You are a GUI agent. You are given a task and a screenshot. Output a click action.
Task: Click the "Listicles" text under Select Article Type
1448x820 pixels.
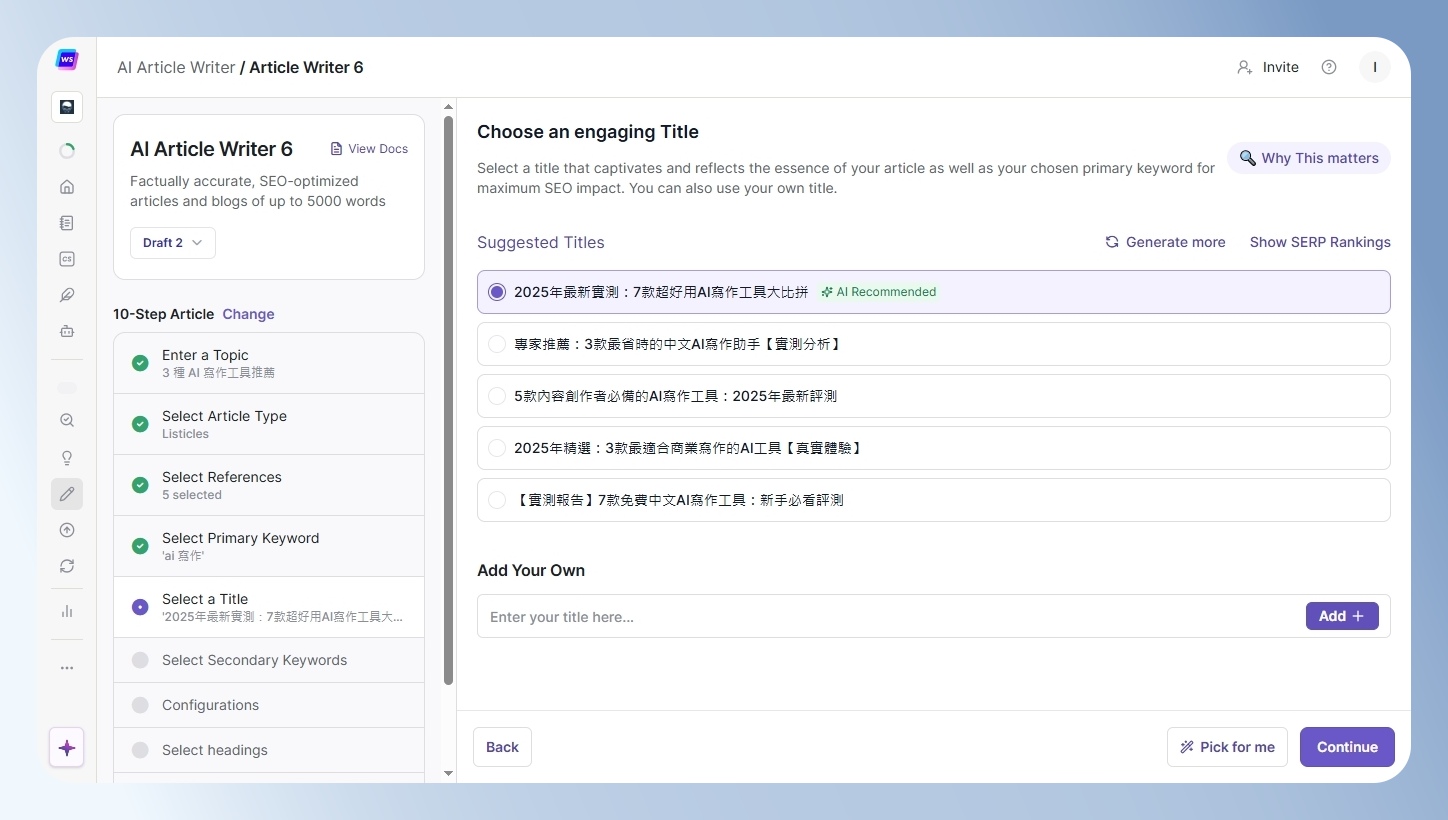click(x=185, y=434)
